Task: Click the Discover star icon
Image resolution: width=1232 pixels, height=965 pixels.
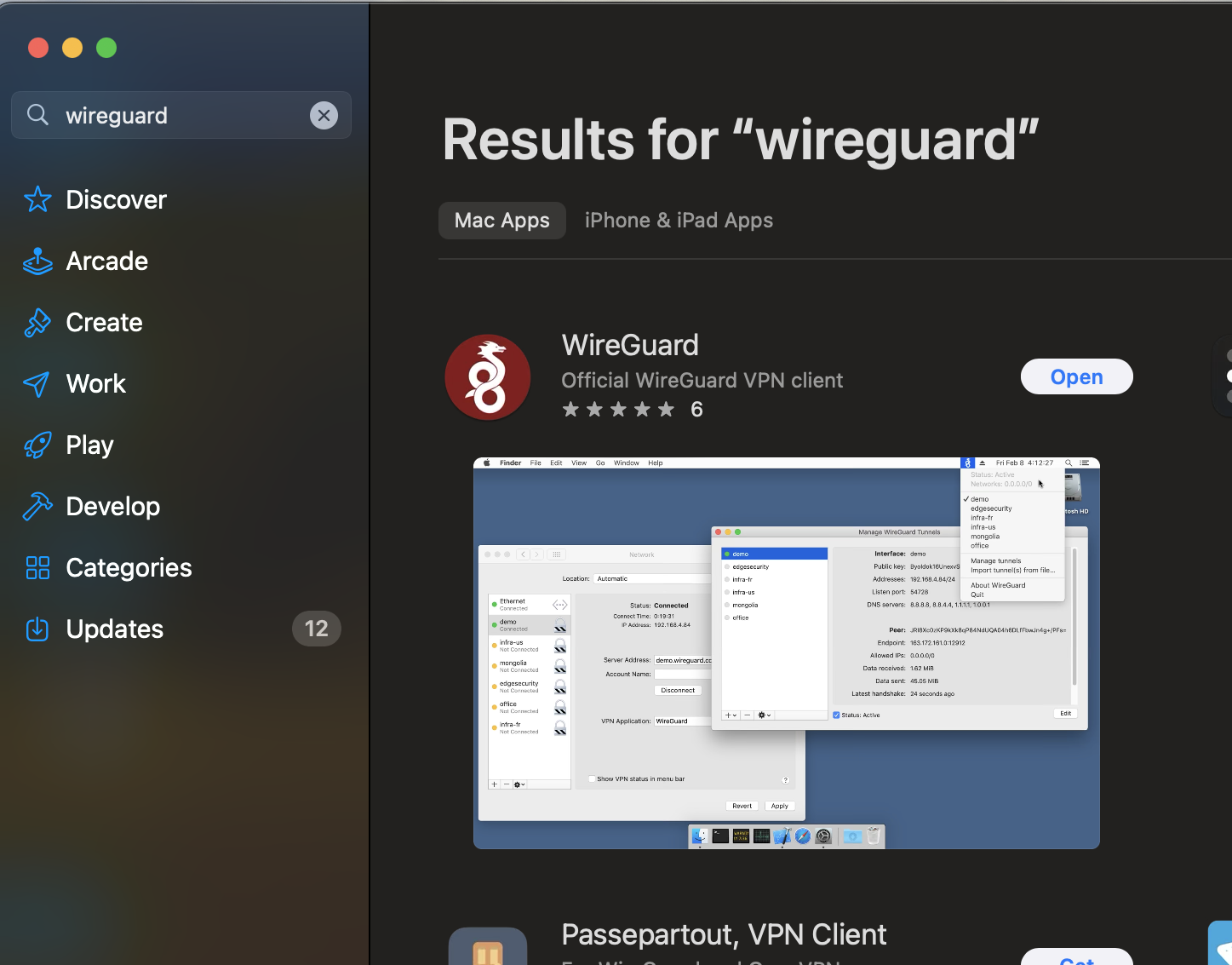Action: tap(37, 199)
